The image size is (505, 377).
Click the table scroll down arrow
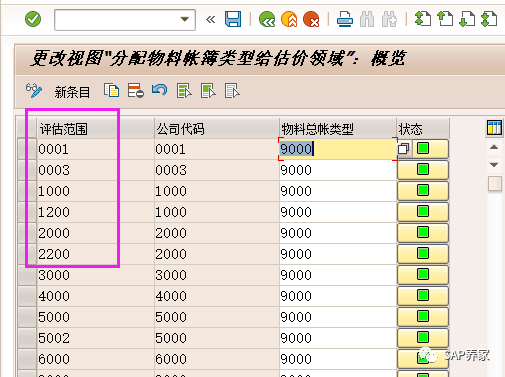click(x=494, y=165)
